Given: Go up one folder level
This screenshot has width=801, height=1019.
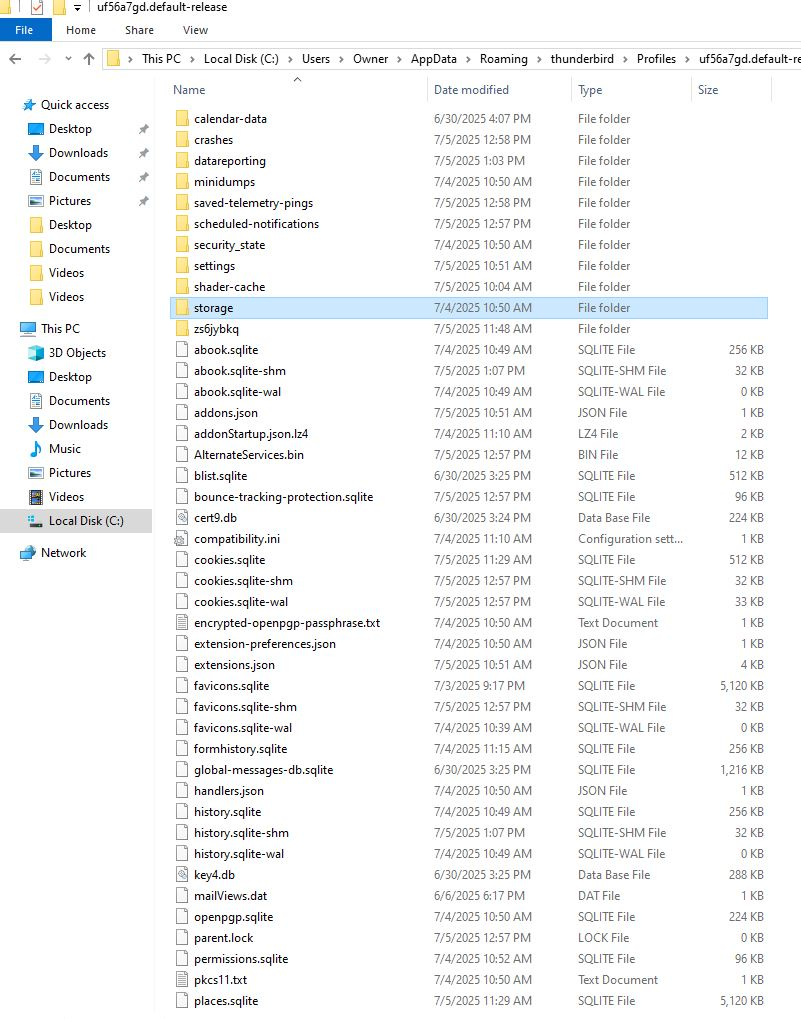Looking at the screenshot, I should click(x=89, y=58).
